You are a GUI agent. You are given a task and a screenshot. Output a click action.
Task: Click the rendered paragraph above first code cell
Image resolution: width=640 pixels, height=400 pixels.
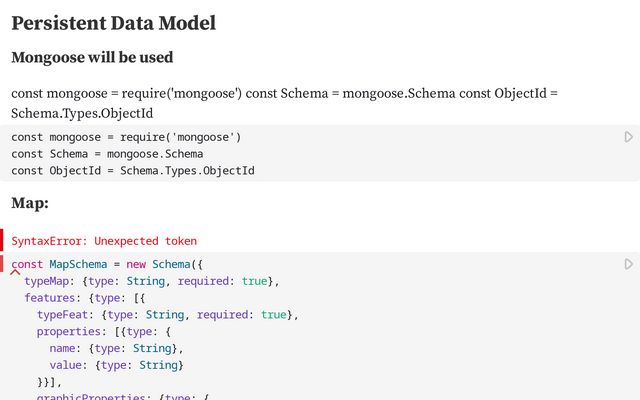[284, 103]
